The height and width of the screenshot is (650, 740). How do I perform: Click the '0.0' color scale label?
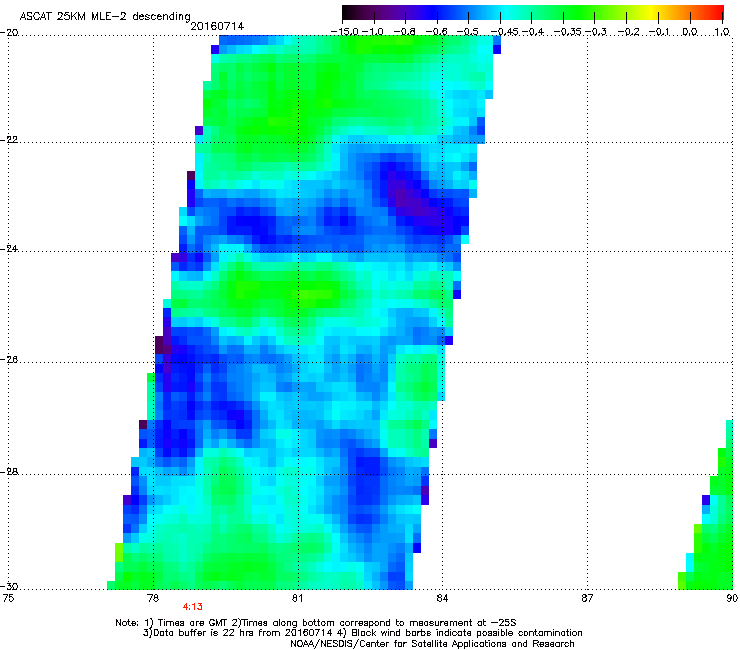pyautogui.click(x=690, y=32)
